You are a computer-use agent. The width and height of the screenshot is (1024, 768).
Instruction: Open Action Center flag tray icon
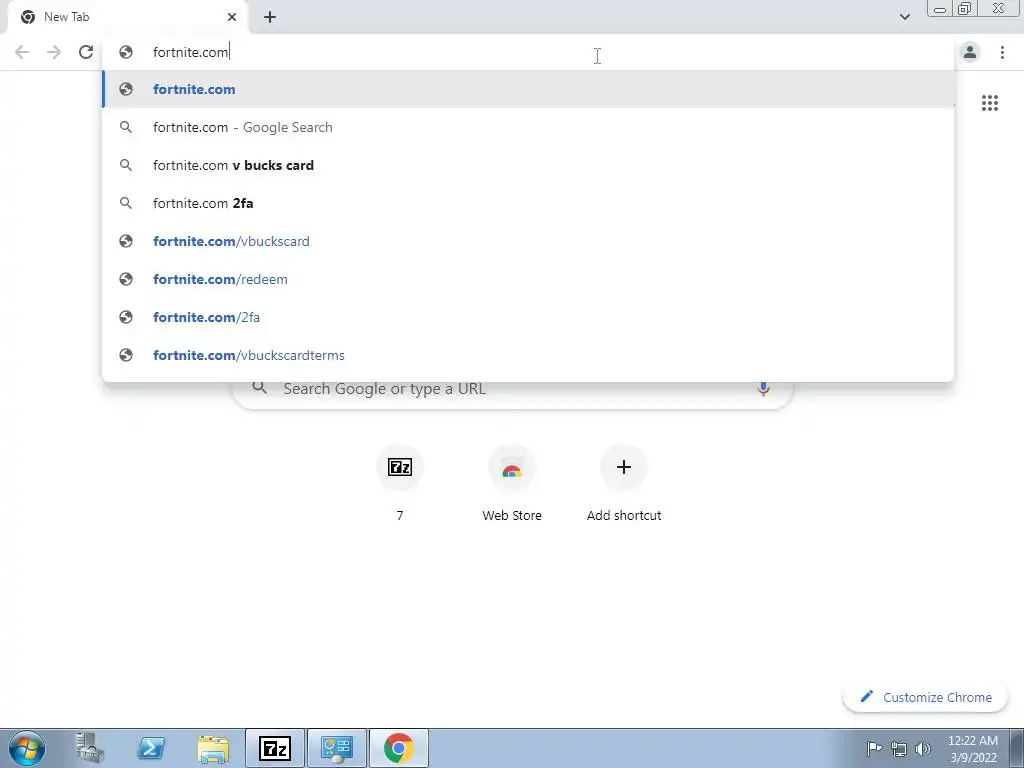(874, 748)
